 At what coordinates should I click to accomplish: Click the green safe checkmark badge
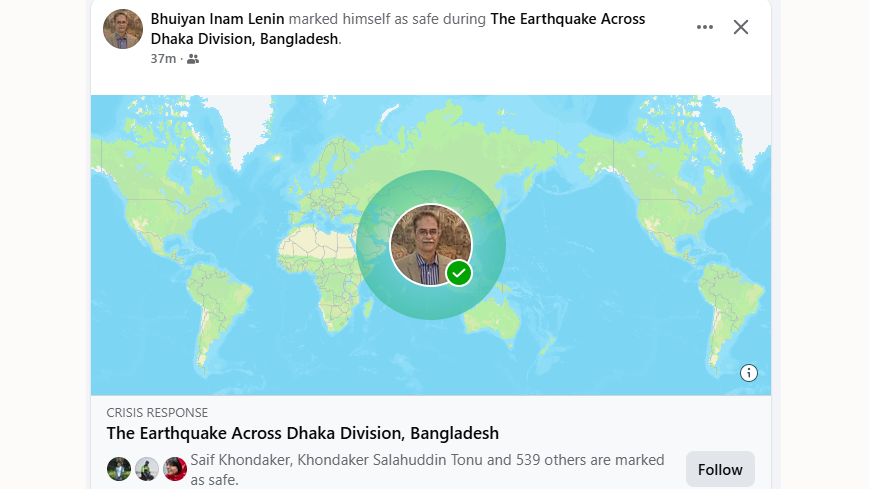point(459,272)
